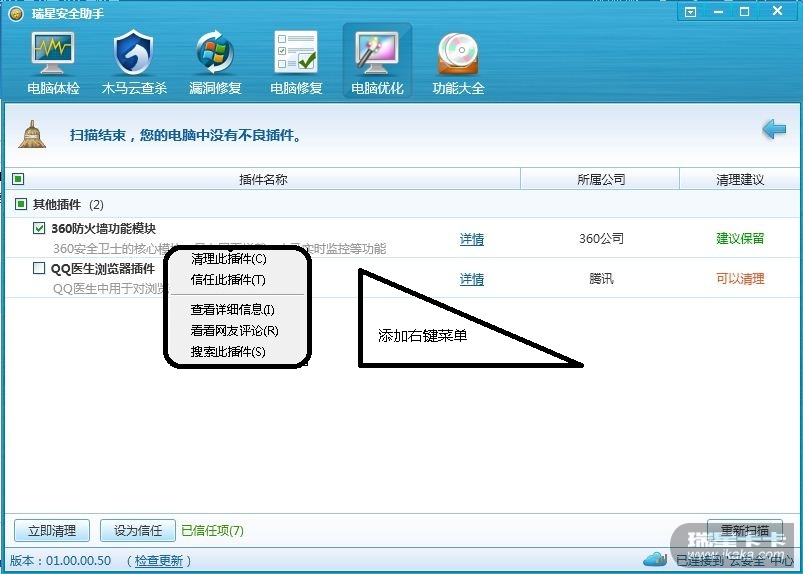The height and width of the screenshot is (574, 803).
Task: Choose 看看网友评论(R) menu entry
Action: 235,330
